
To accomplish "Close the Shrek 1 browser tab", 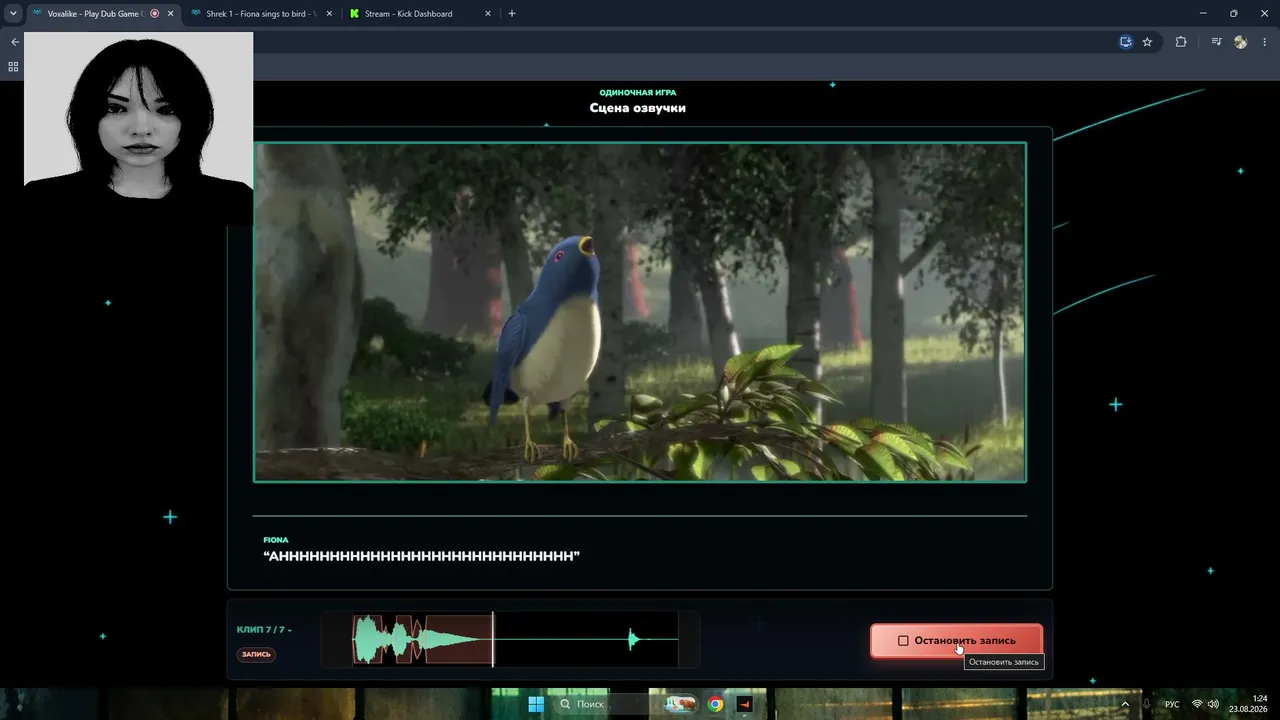I will [329, 14].
